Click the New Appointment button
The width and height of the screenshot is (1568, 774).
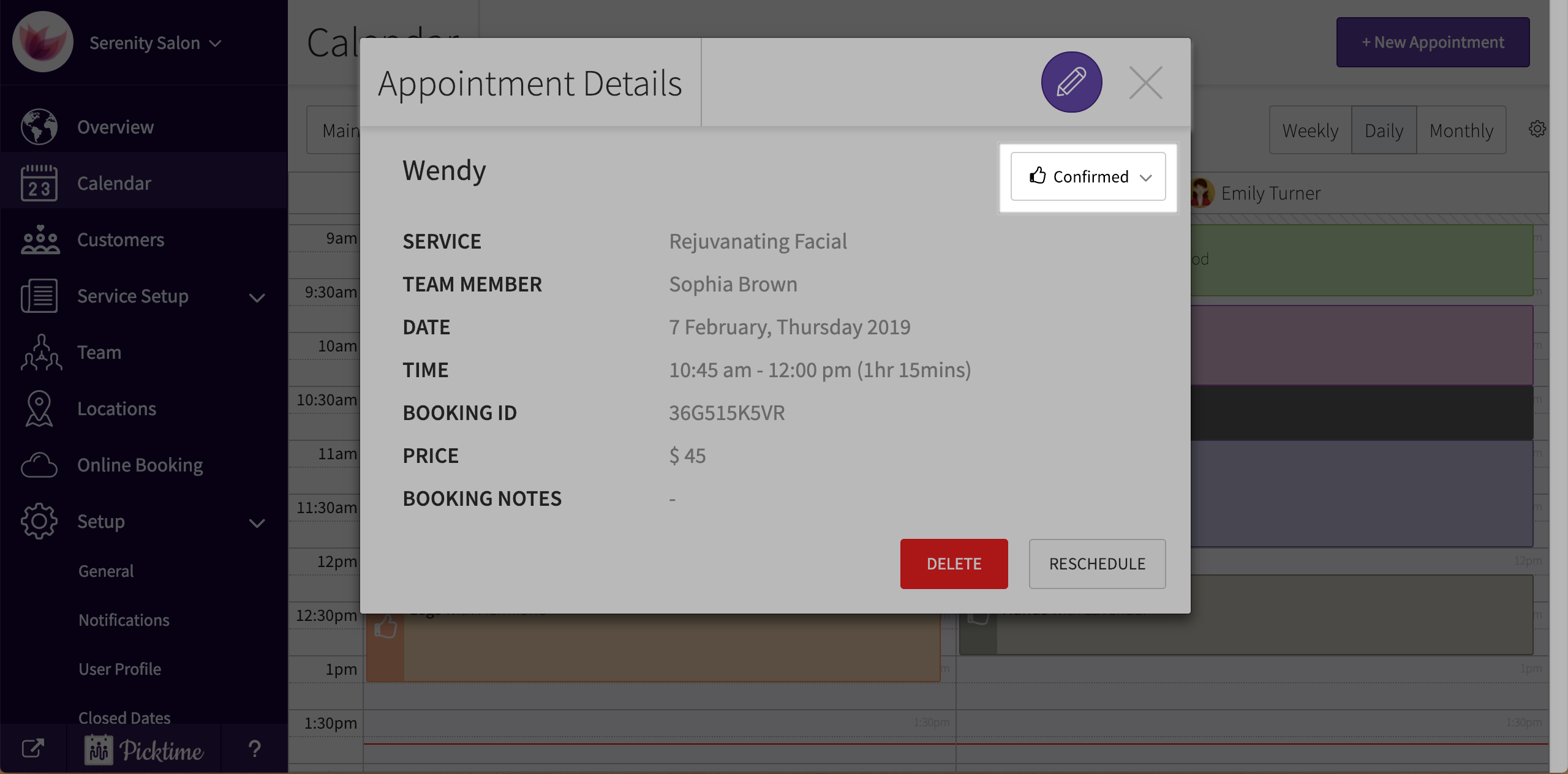(1432, 42)
